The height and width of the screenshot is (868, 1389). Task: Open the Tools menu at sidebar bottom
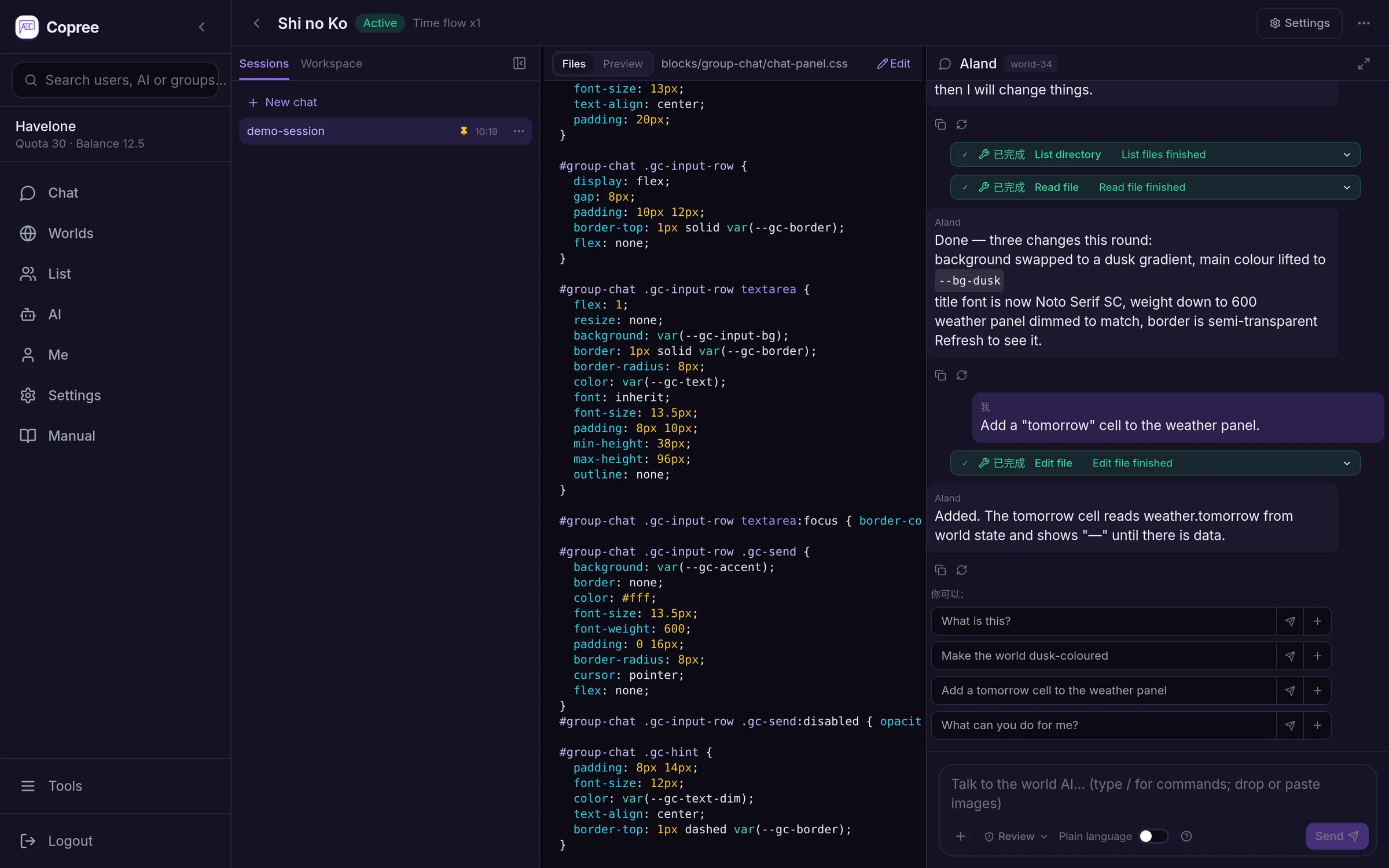coord(116,786)
